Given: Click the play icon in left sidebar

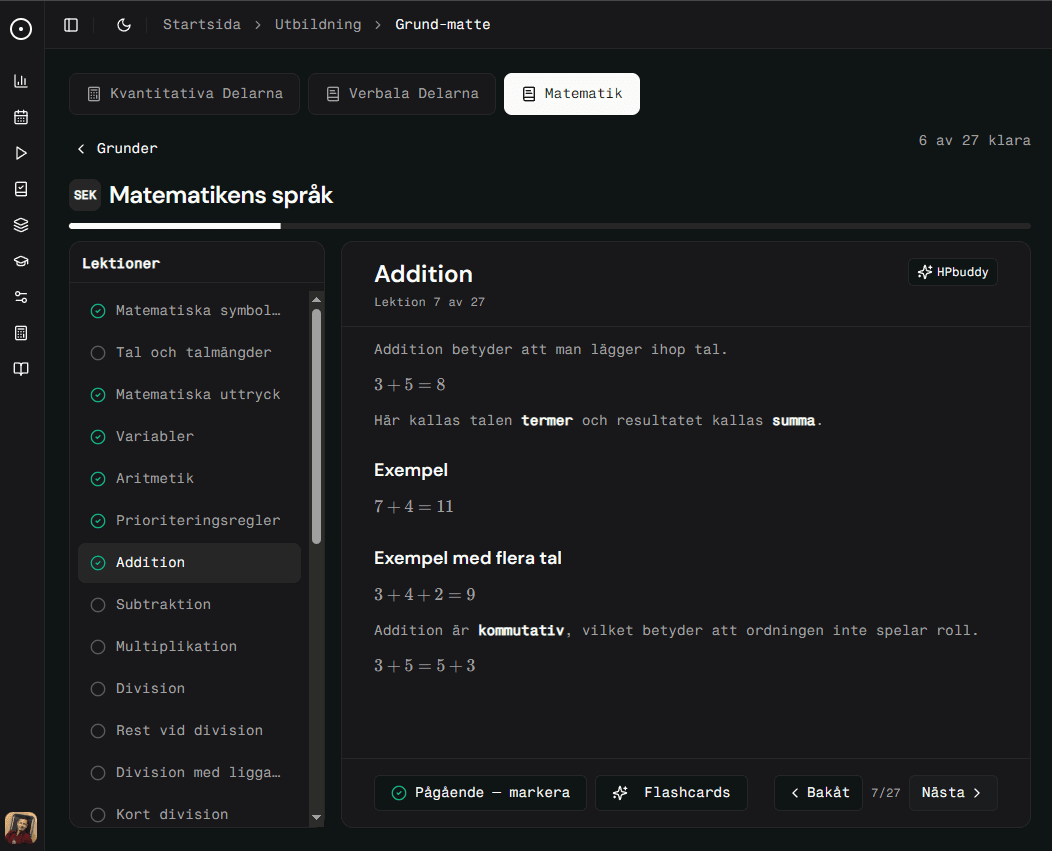Looking at the screenshot, I should point(21,153).
